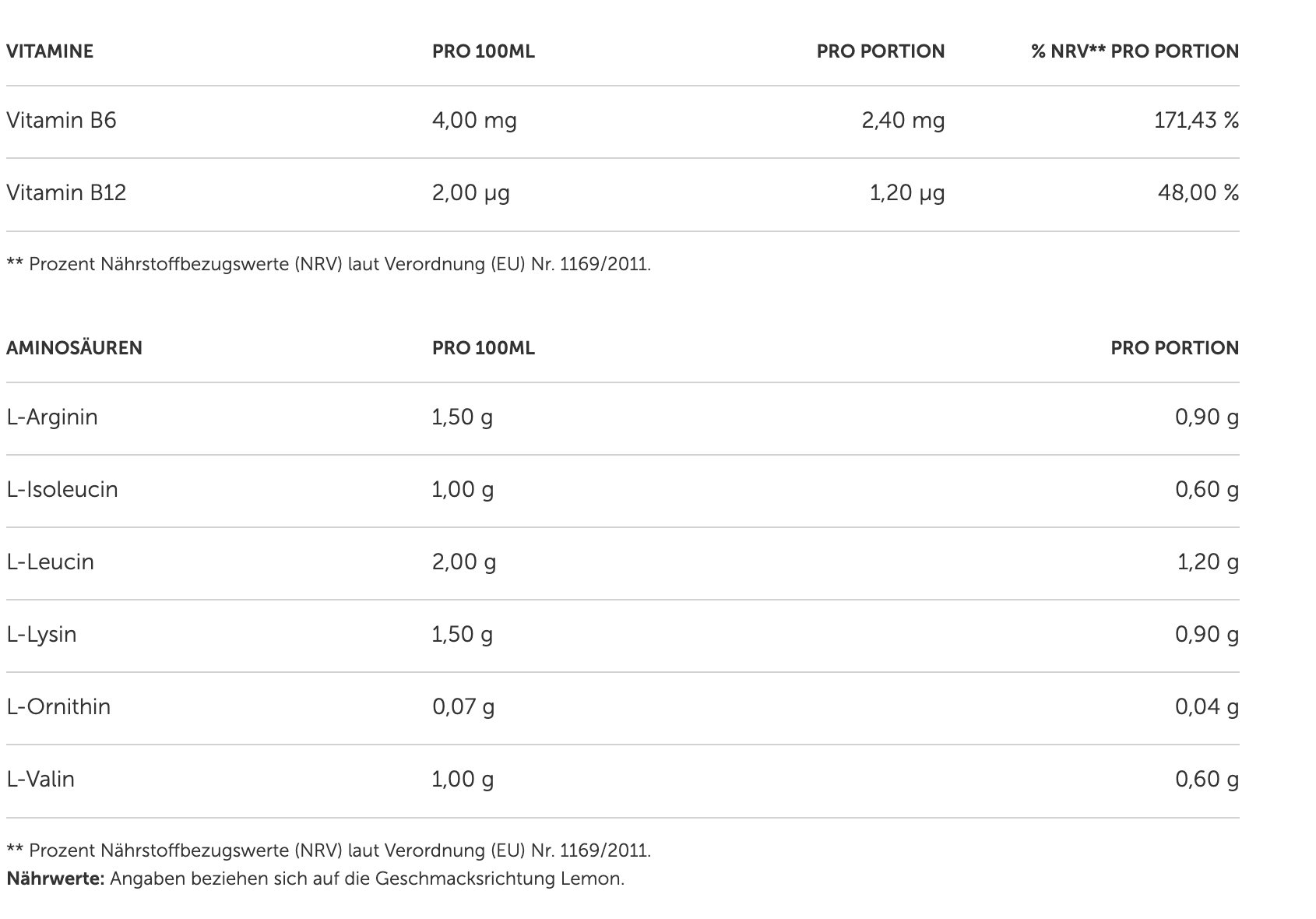Image resolution: width=1316 pixels, height=919 pixels.
Task: Click the 1,20 g L-Leucin portion value
Action: click(x=1207, y=562)
